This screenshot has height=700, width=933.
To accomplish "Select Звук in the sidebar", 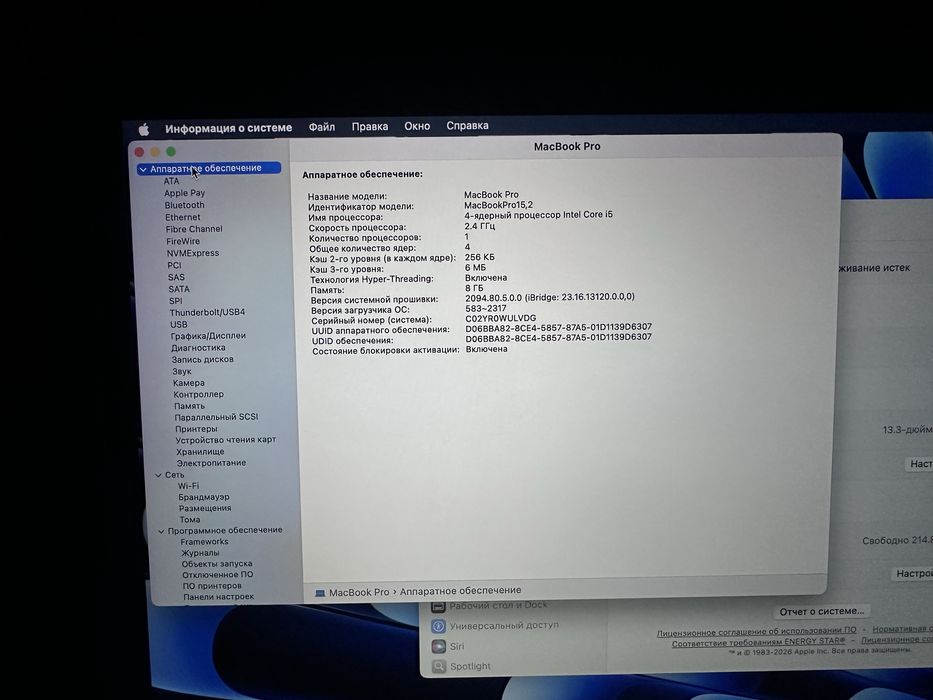I will (182, 371).
